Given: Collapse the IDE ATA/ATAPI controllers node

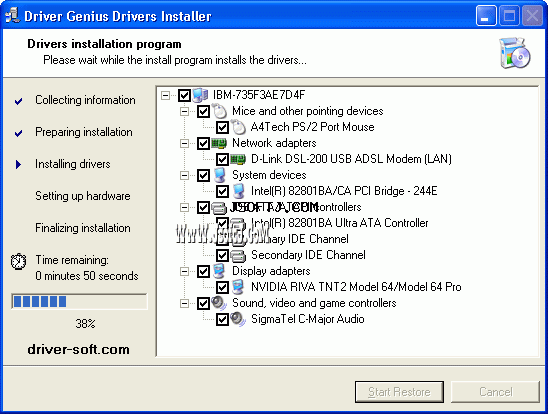Looking at the screenshot, I should point(184,208).
